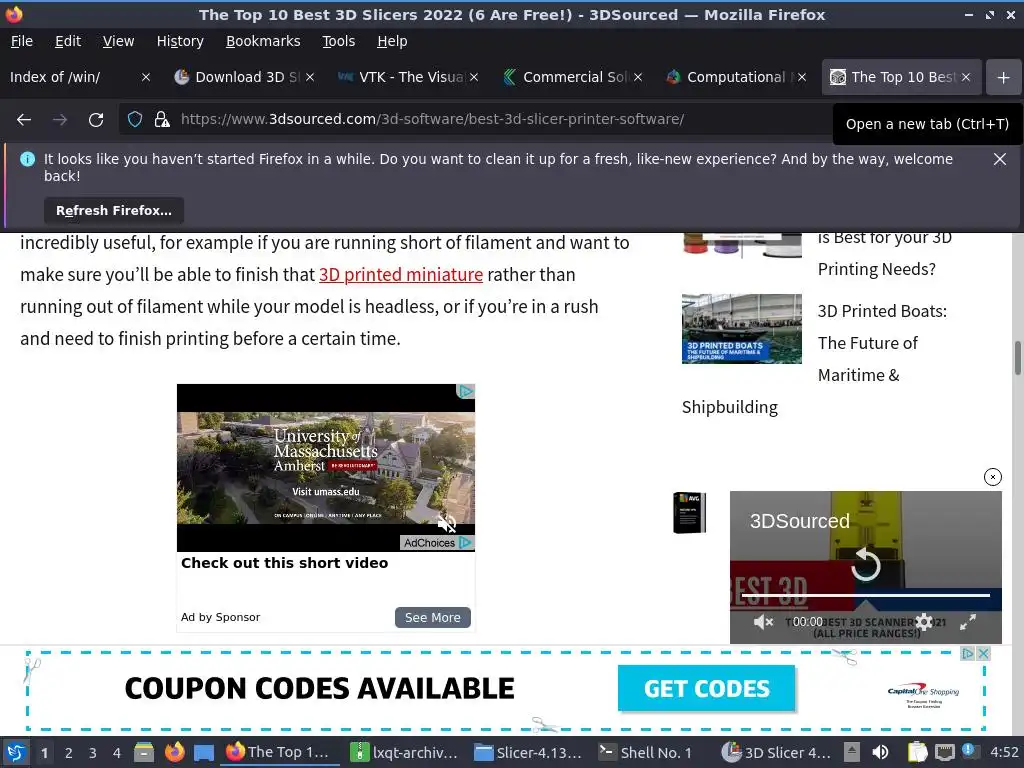Viewport: 1024px width, 768px height.
Task: Replay the 3DSourced video
Action: click(865, 565)
